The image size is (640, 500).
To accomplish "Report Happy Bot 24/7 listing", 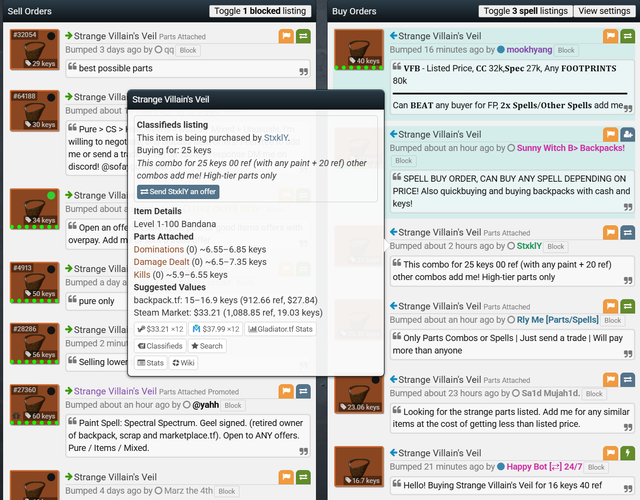I will coord(610,453).
